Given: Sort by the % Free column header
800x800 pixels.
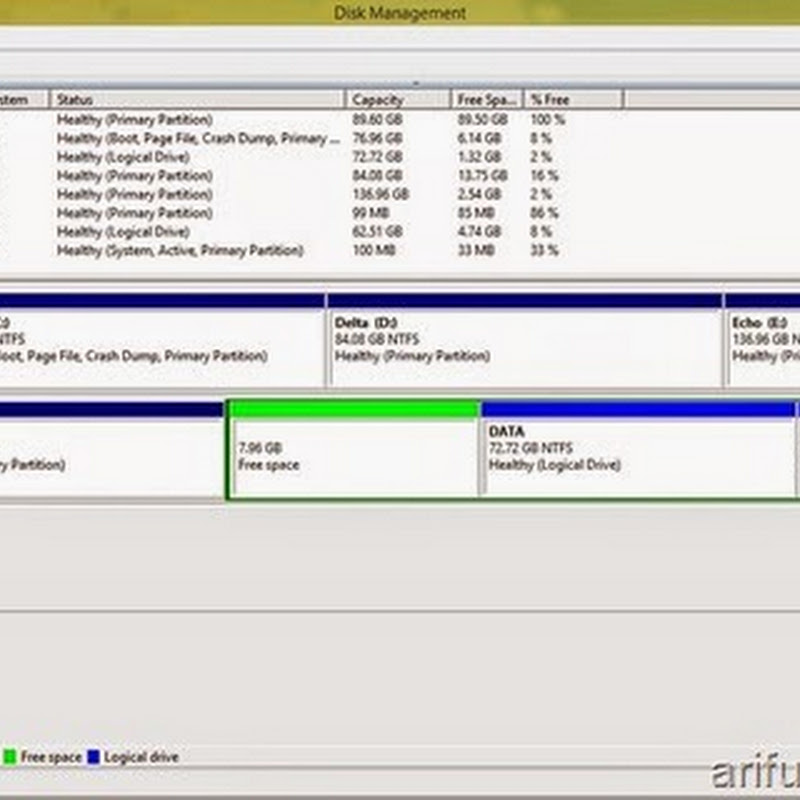Looking at the screenshot, I should pos(573,99).
